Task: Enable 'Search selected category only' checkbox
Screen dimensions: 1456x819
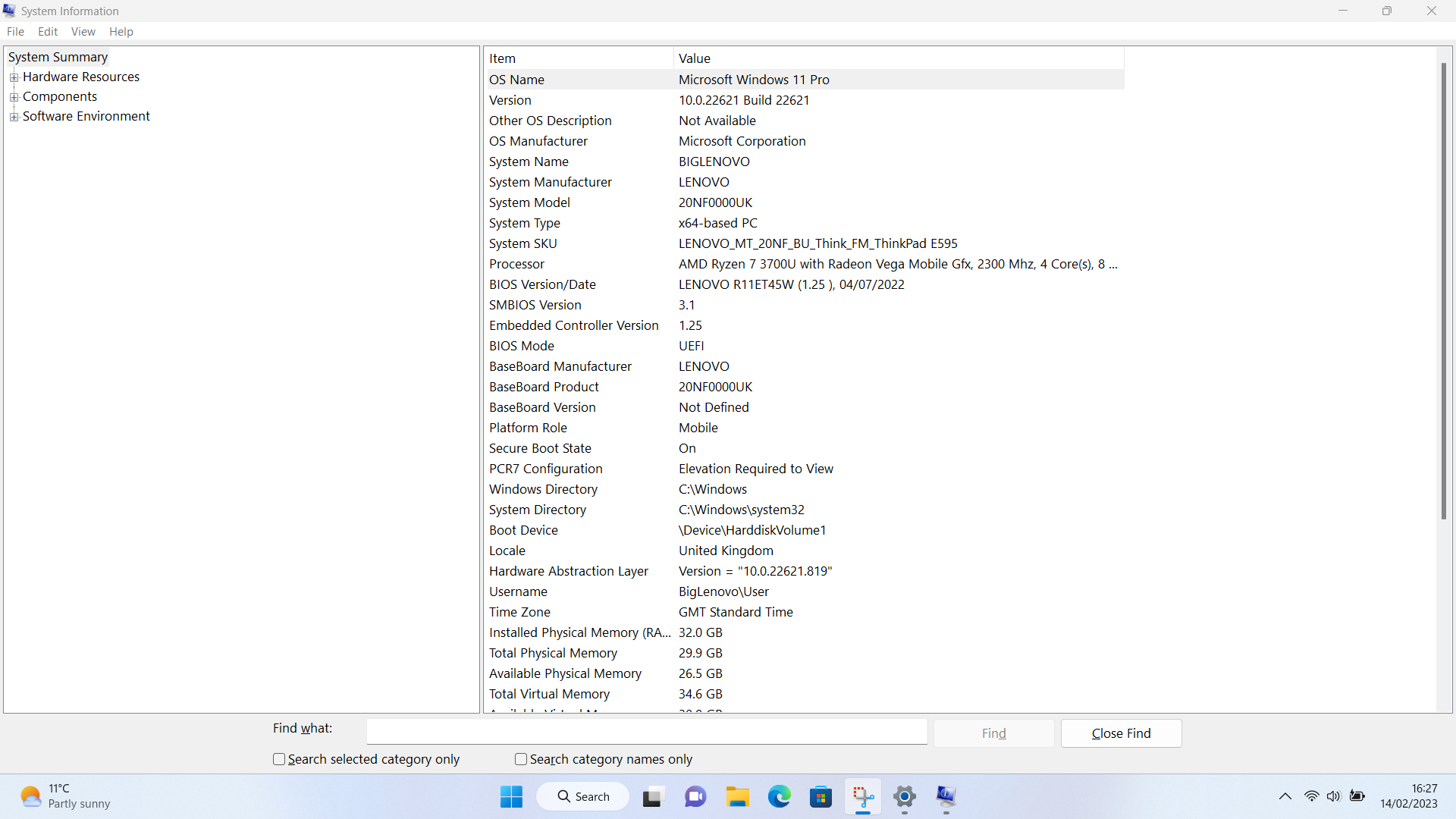Action: pos(279,759)
